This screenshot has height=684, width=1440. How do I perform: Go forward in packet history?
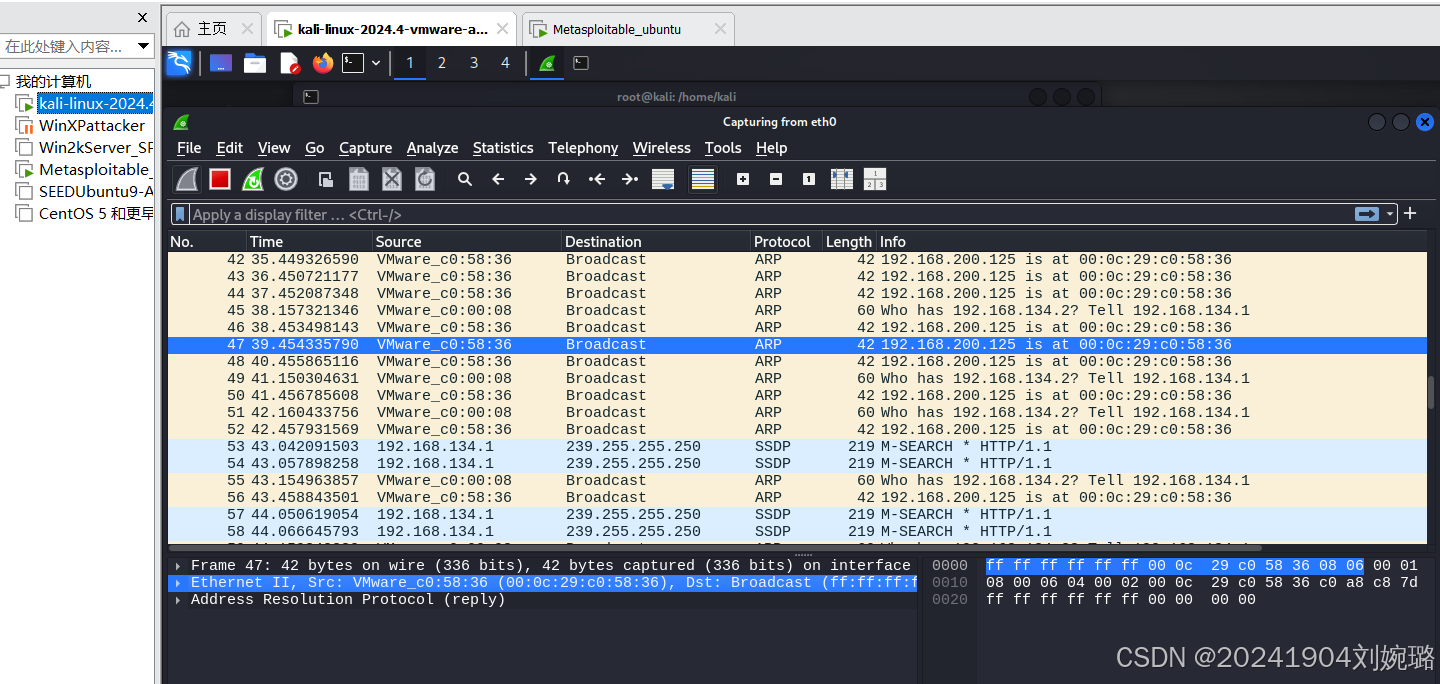click(531, 179)
